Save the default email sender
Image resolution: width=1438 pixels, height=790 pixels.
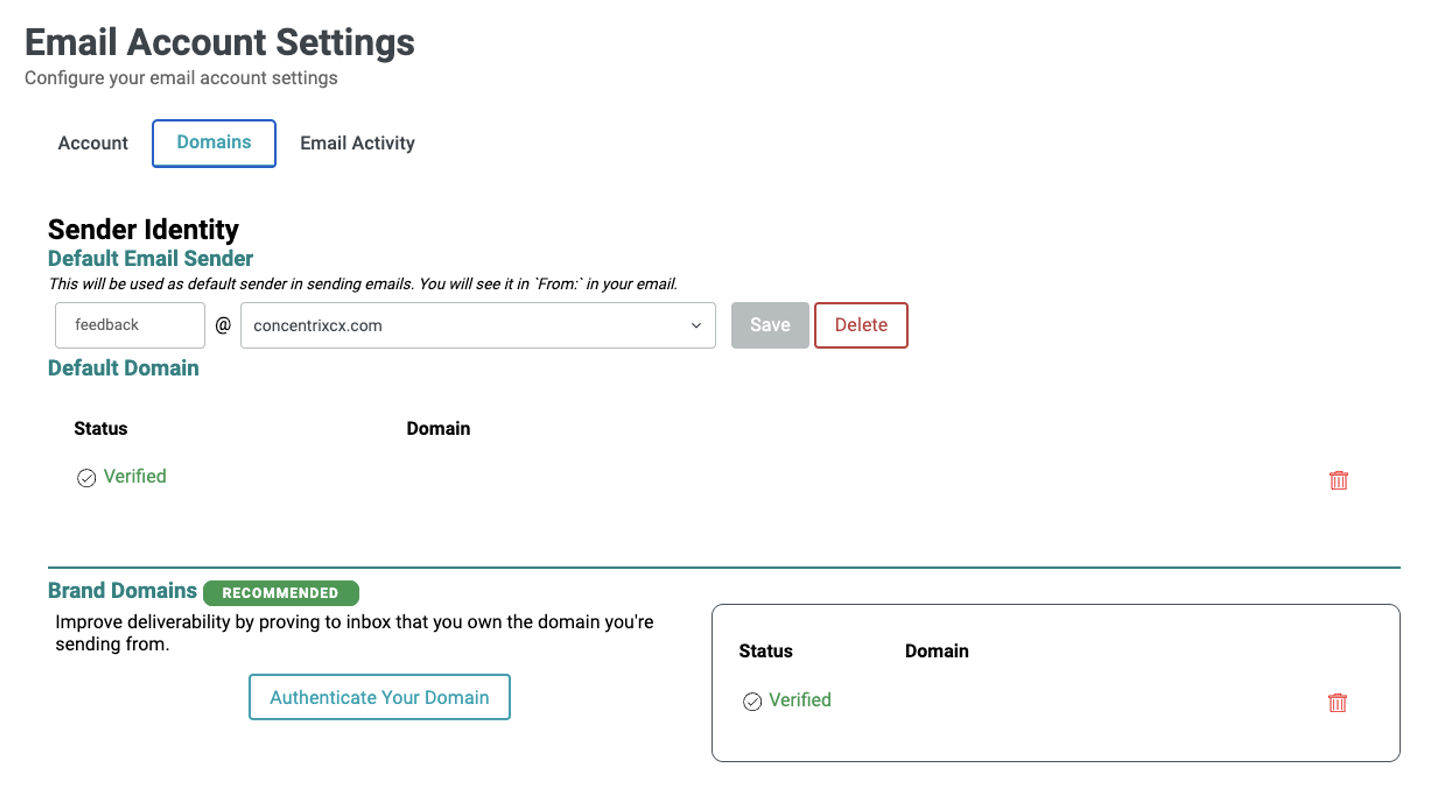pos(769,325)
